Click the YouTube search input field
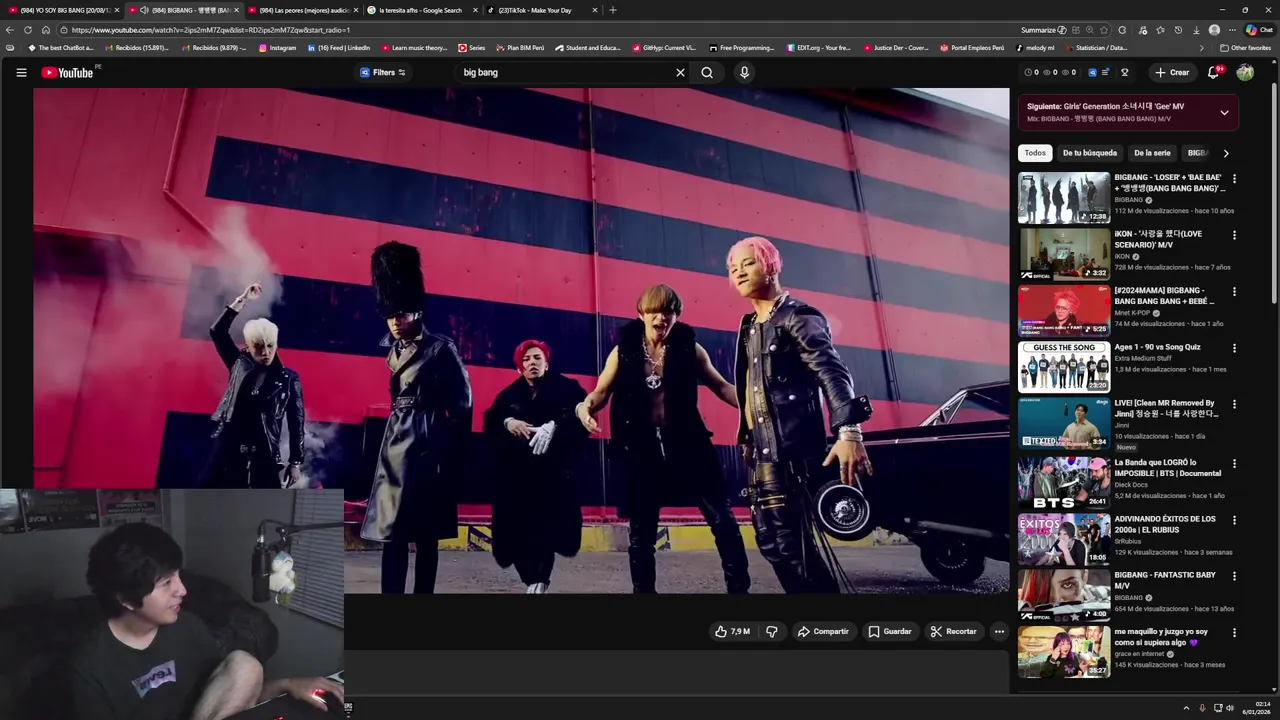1280x720 pixels. pyautogui.click(x=565, y=72)
